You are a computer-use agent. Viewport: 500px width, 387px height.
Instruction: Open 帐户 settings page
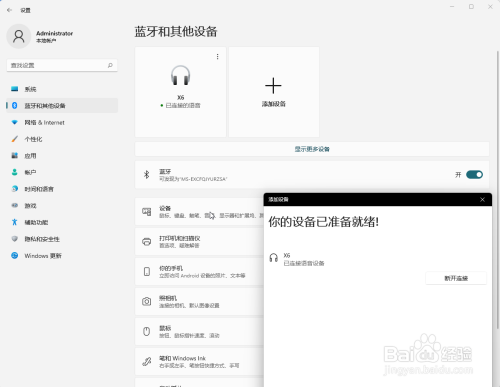[x=62, y=172]
